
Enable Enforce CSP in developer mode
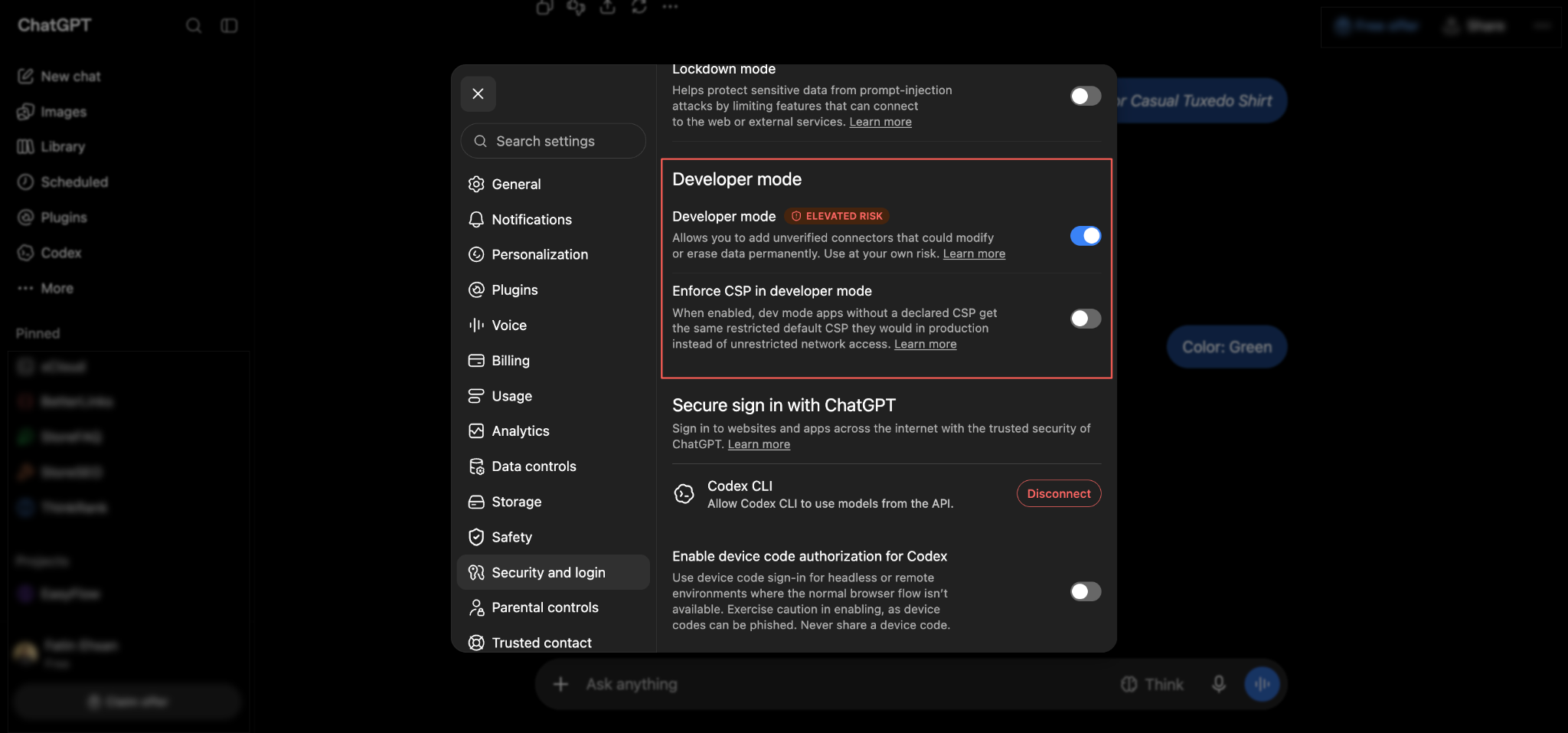pyautogui.click(x=1085, y=319)
